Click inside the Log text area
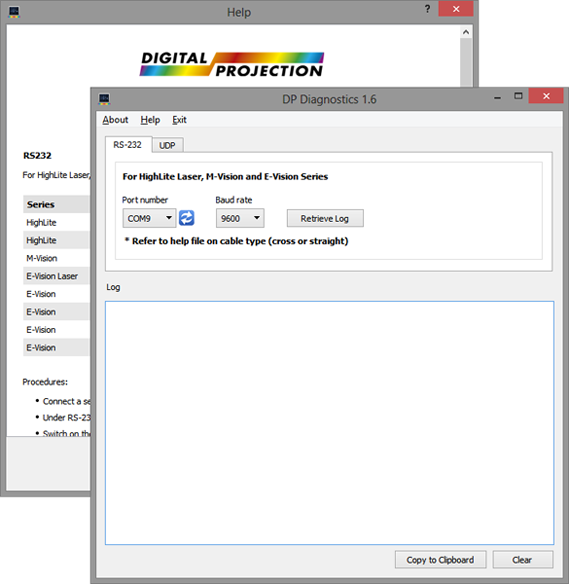569x584 pixels. click(x=330, y=423)
